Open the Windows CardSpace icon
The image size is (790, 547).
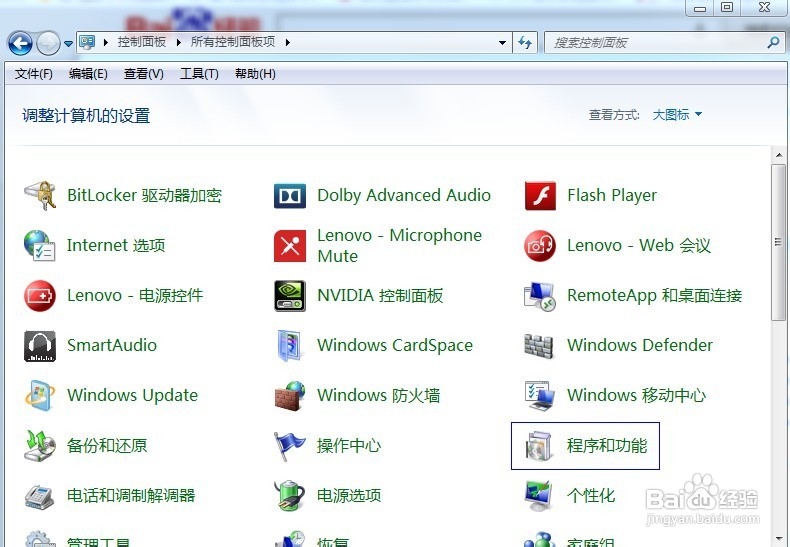click(x=290, y=346)
